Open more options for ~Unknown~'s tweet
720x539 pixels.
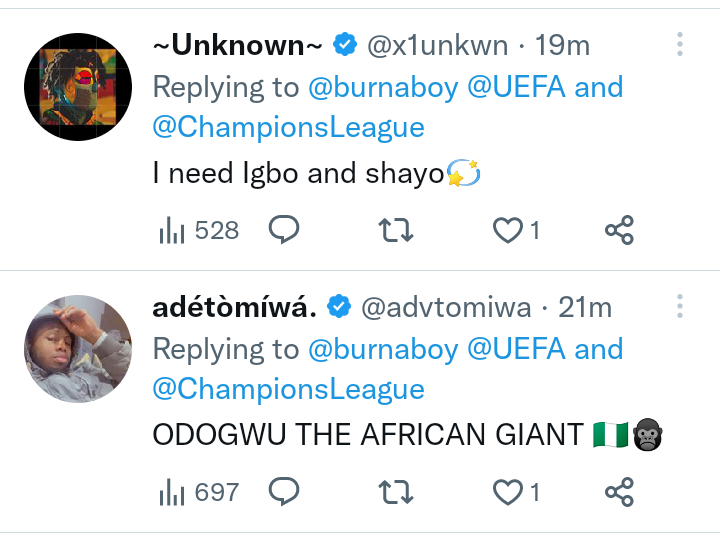coord(679,44)
